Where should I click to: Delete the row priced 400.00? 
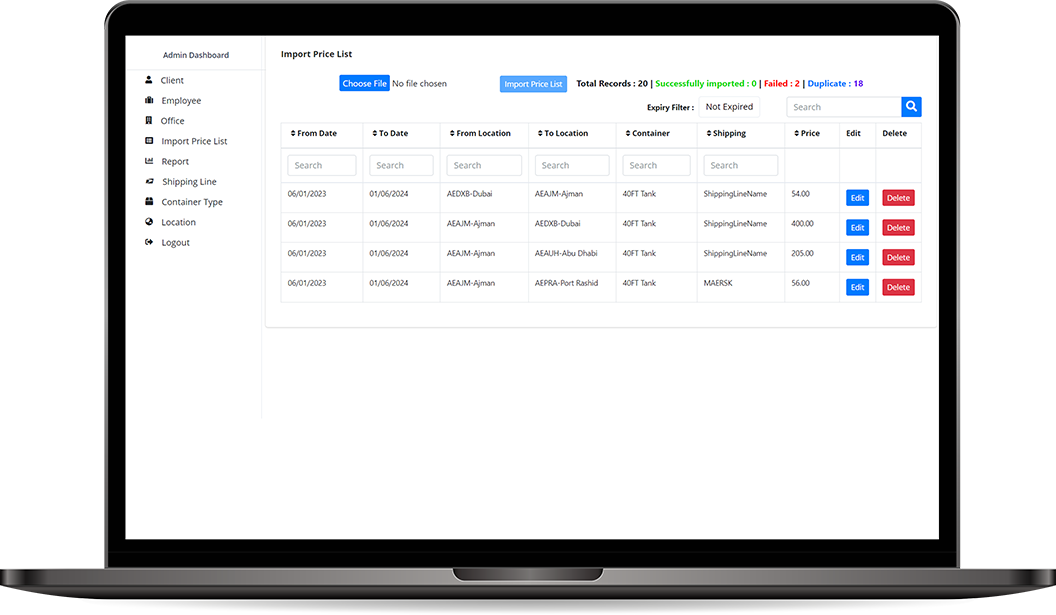tap(898, 227)
